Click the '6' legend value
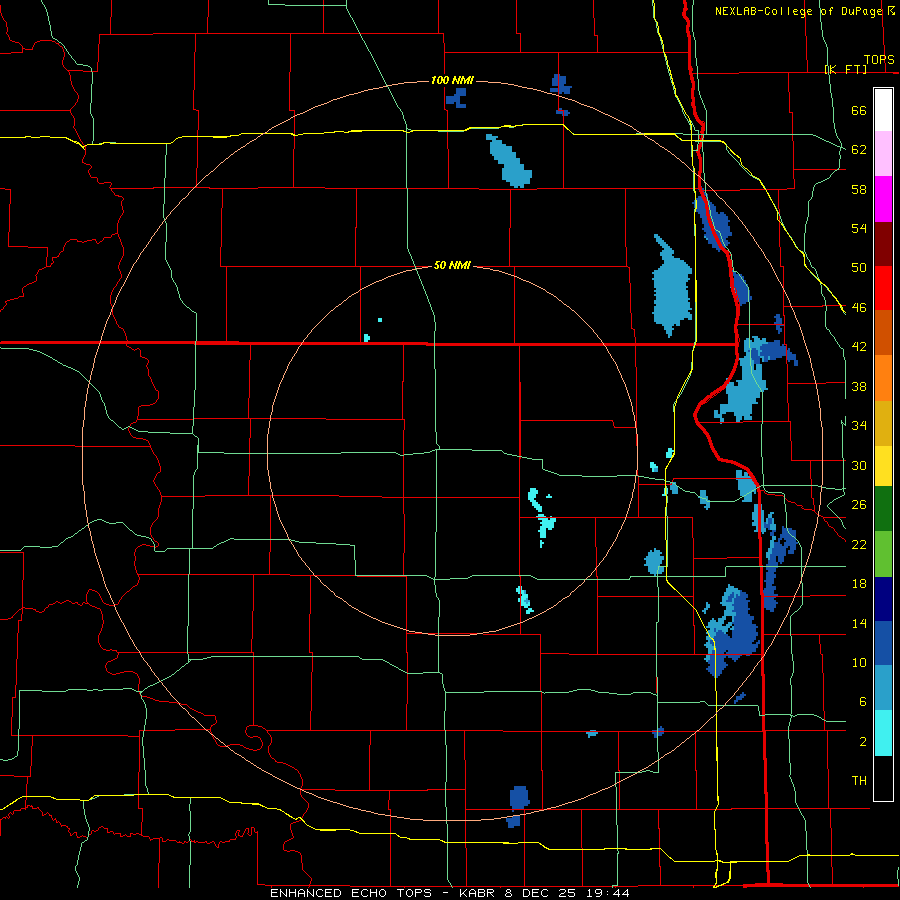Image resolution: width=900 pixels, height=900 pixels. pyautogui.click(x=862, y=702)
